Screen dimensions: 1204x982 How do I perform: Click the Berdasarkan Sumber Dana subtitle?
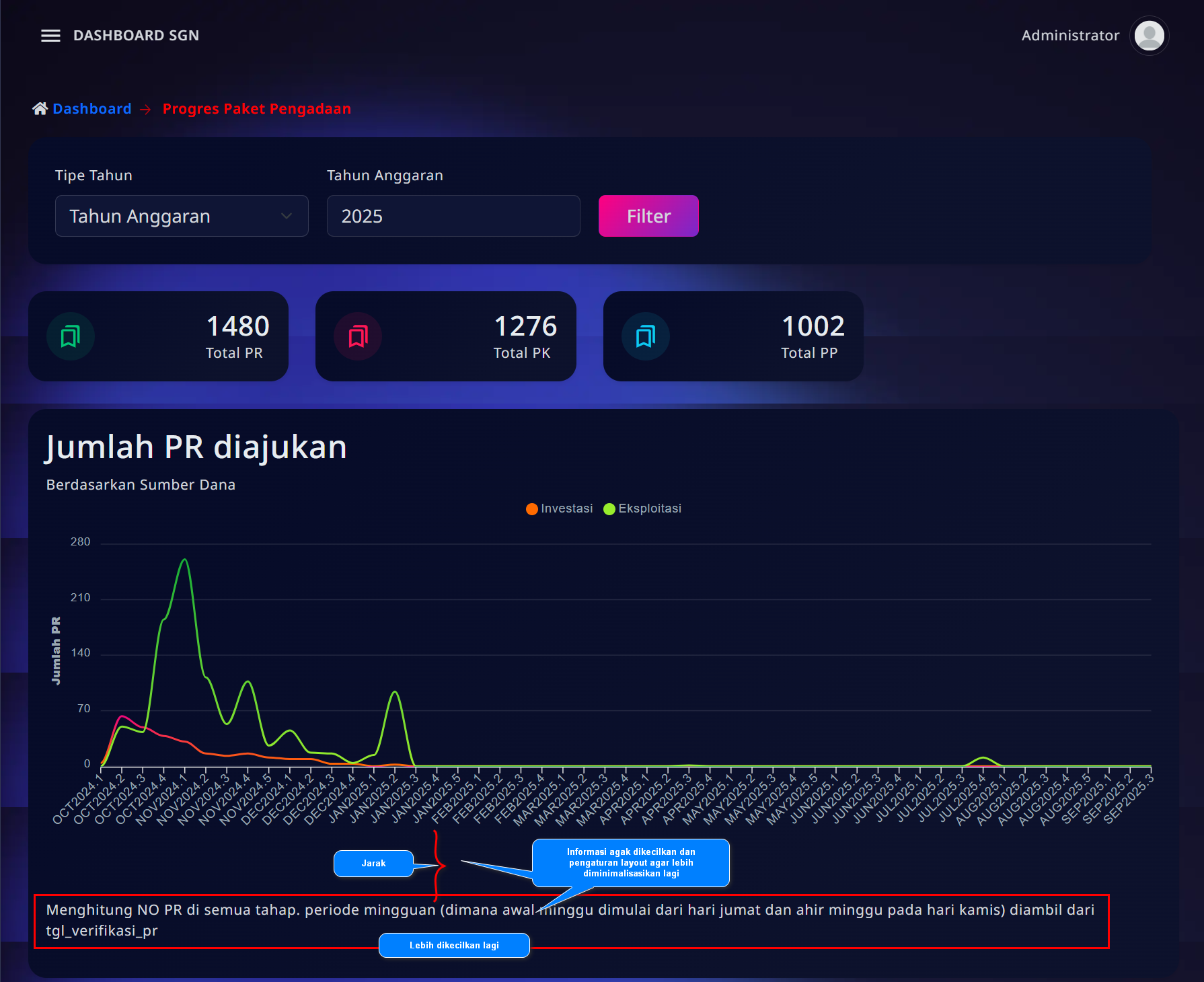(141, 485)
